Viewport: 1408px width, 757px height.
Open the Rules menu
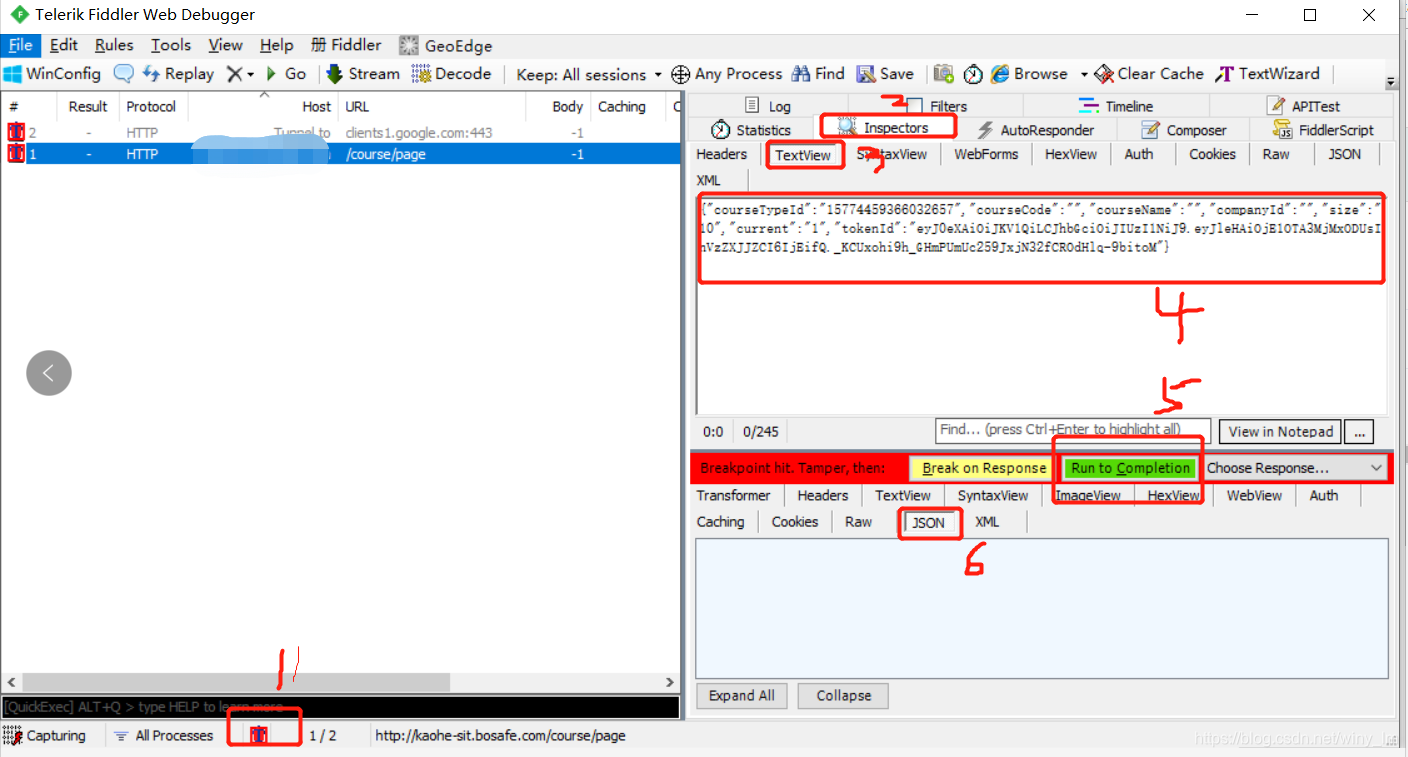[x=114, y=45]
